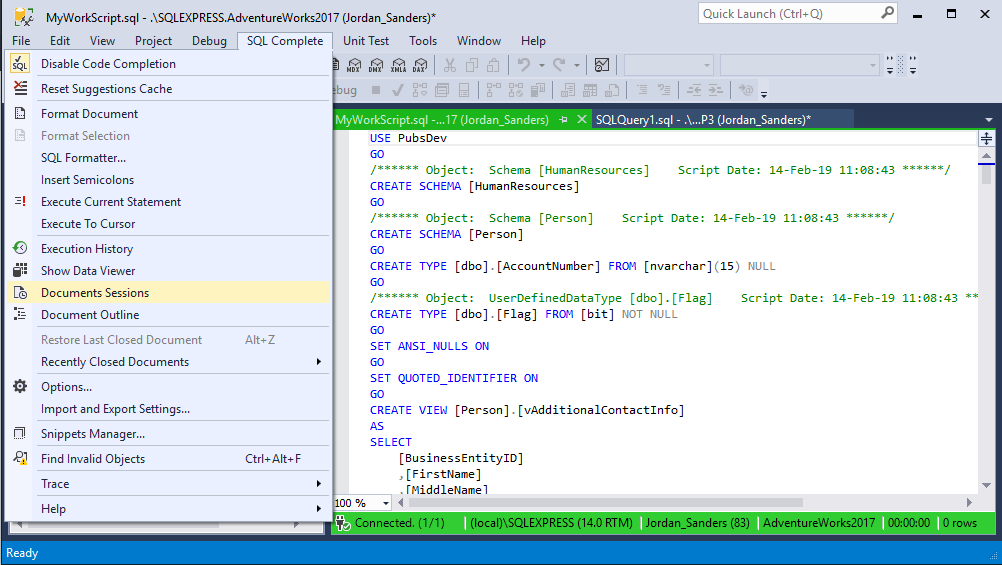Image resolution: width=1002 pixels, height=565 pixels.
Task: Expand Recently Closed Documents submenu arrow
Action: click(x=318, y=362)
